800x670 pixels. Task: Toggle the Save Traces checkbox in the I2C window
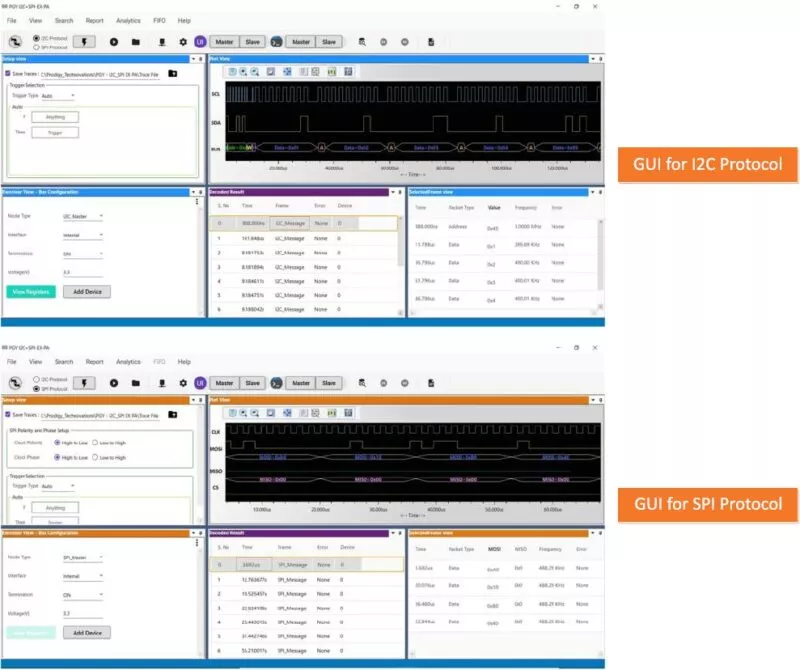[9, 74]
